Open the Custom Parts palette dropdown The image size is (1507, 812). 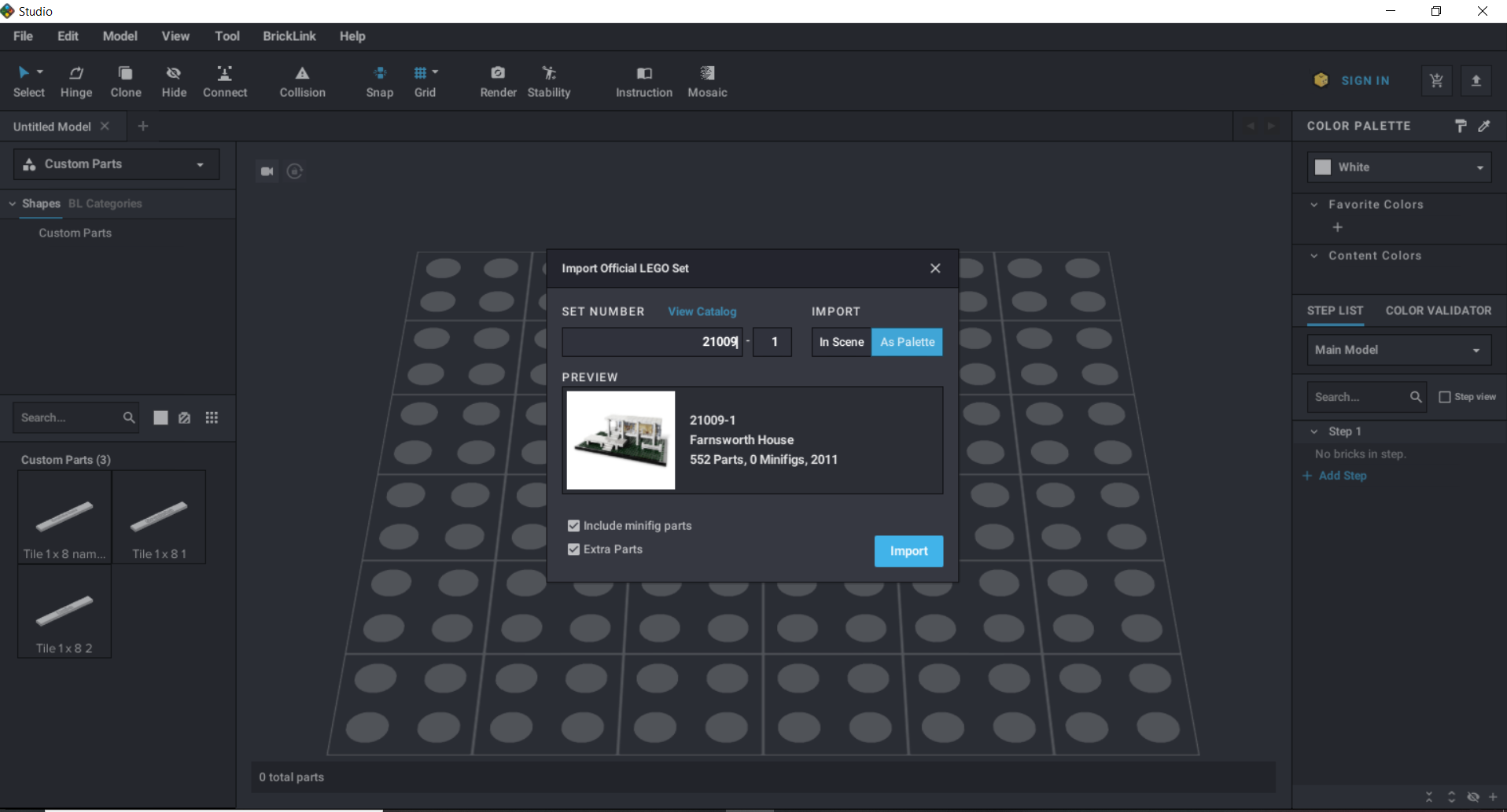coord(116,164)
